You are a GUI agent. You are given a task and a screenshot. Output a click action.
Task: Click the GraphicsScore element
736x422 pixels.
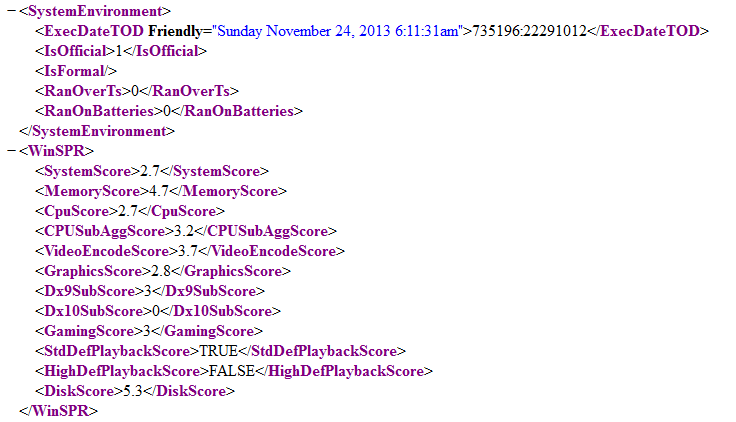[x=162, y=271]
